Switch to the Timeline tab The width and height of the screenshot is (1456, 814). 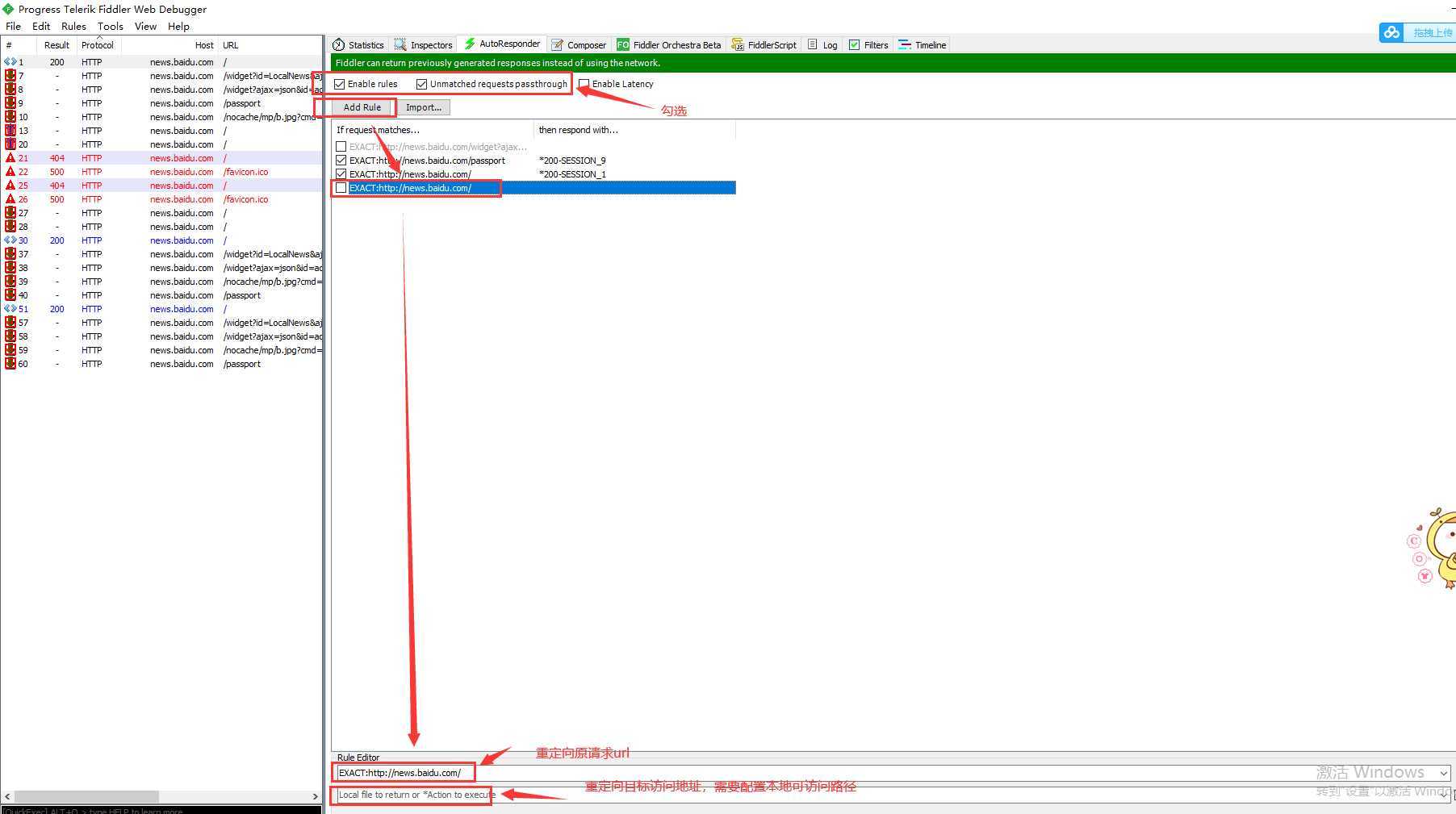923,45
